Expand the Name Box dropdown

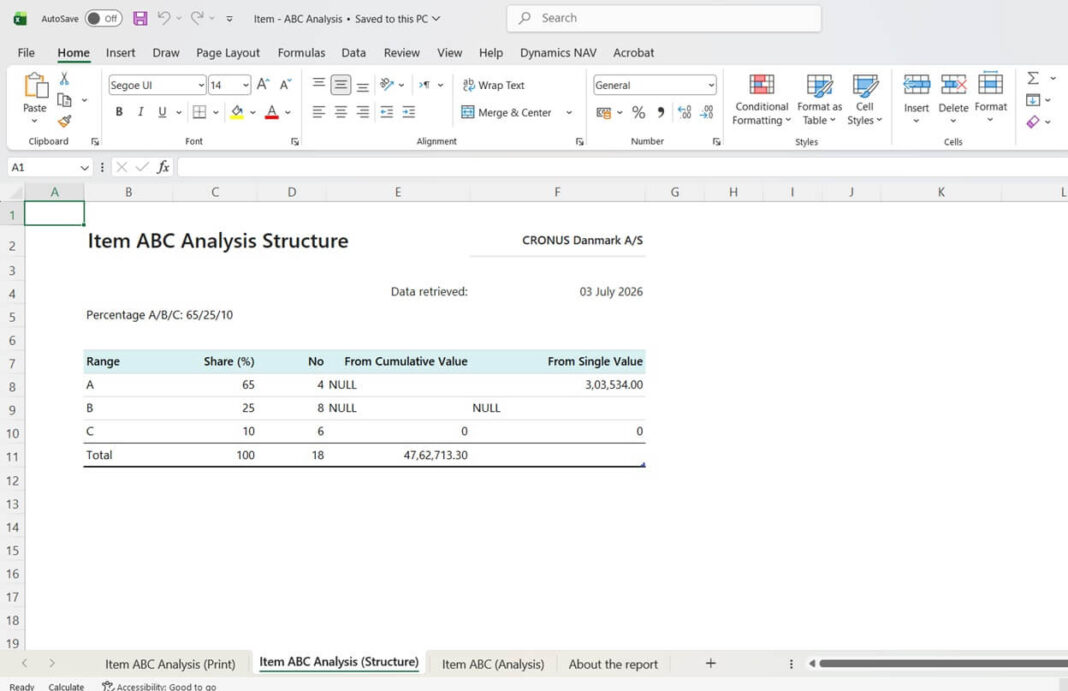click(x=84, y=167)
